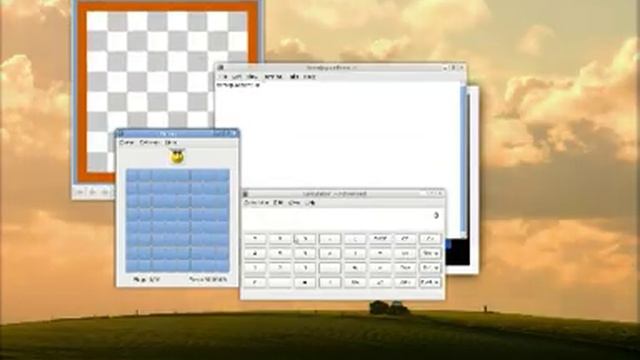
Task: Click the calculator display field
Action: point(342,218)
